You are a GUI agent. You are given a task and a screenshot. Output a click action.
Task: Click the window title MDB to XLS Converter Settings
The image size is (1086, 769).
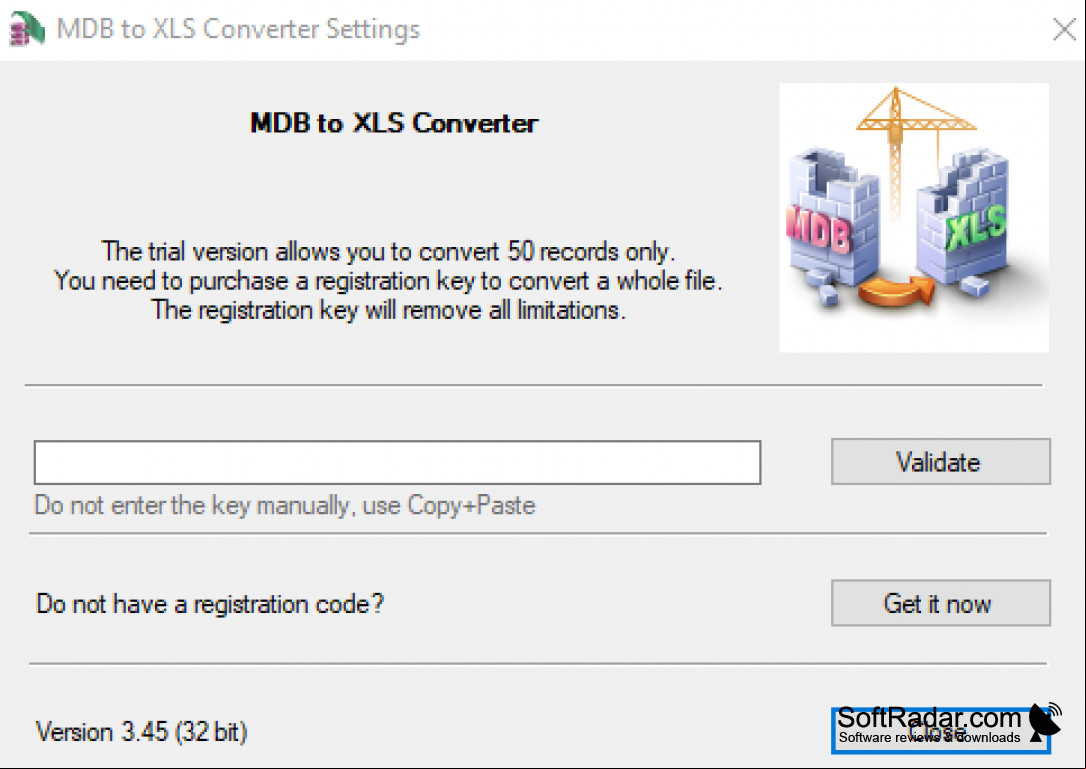coord(238,29)
